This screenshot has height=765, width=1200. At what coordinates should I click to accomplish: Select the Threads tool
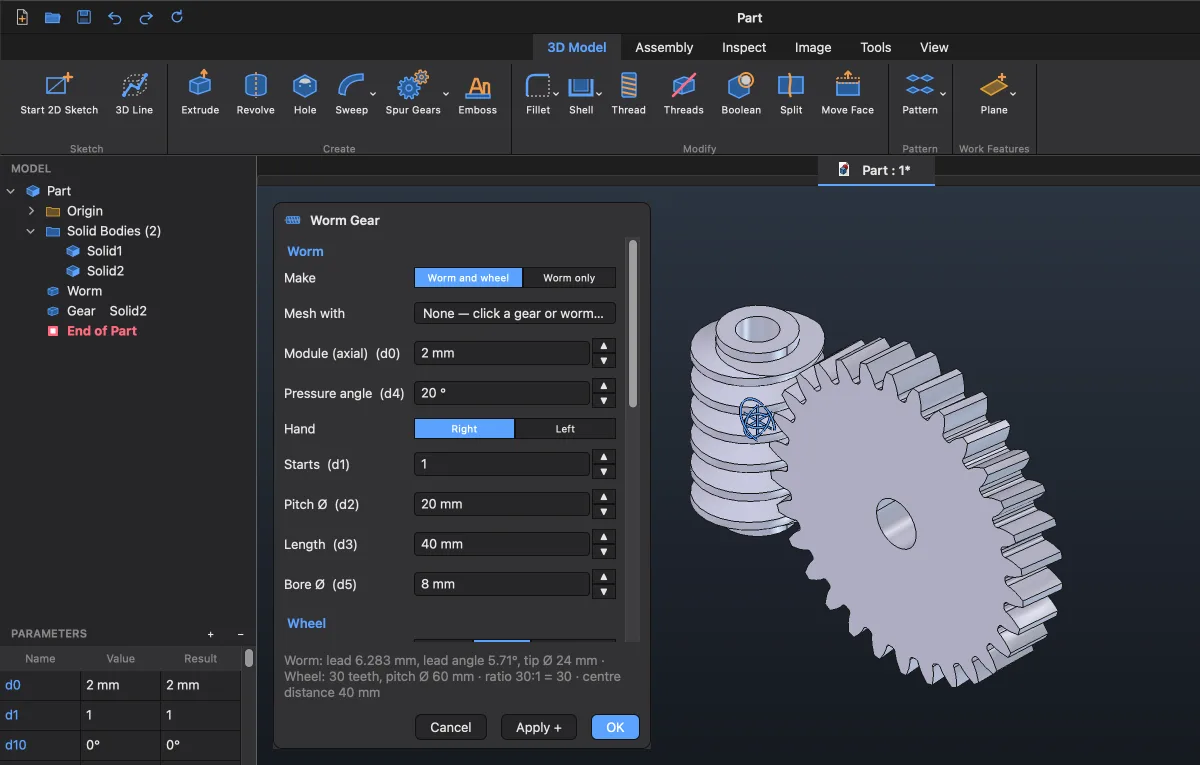coord(684,94)
